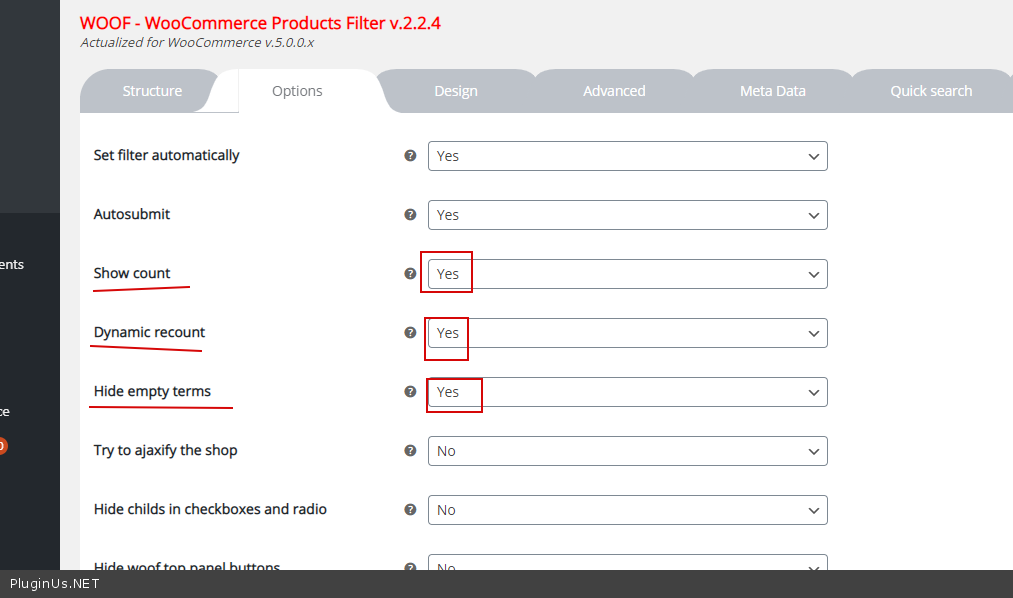Go to the Meta Data tab

[772, 91]
